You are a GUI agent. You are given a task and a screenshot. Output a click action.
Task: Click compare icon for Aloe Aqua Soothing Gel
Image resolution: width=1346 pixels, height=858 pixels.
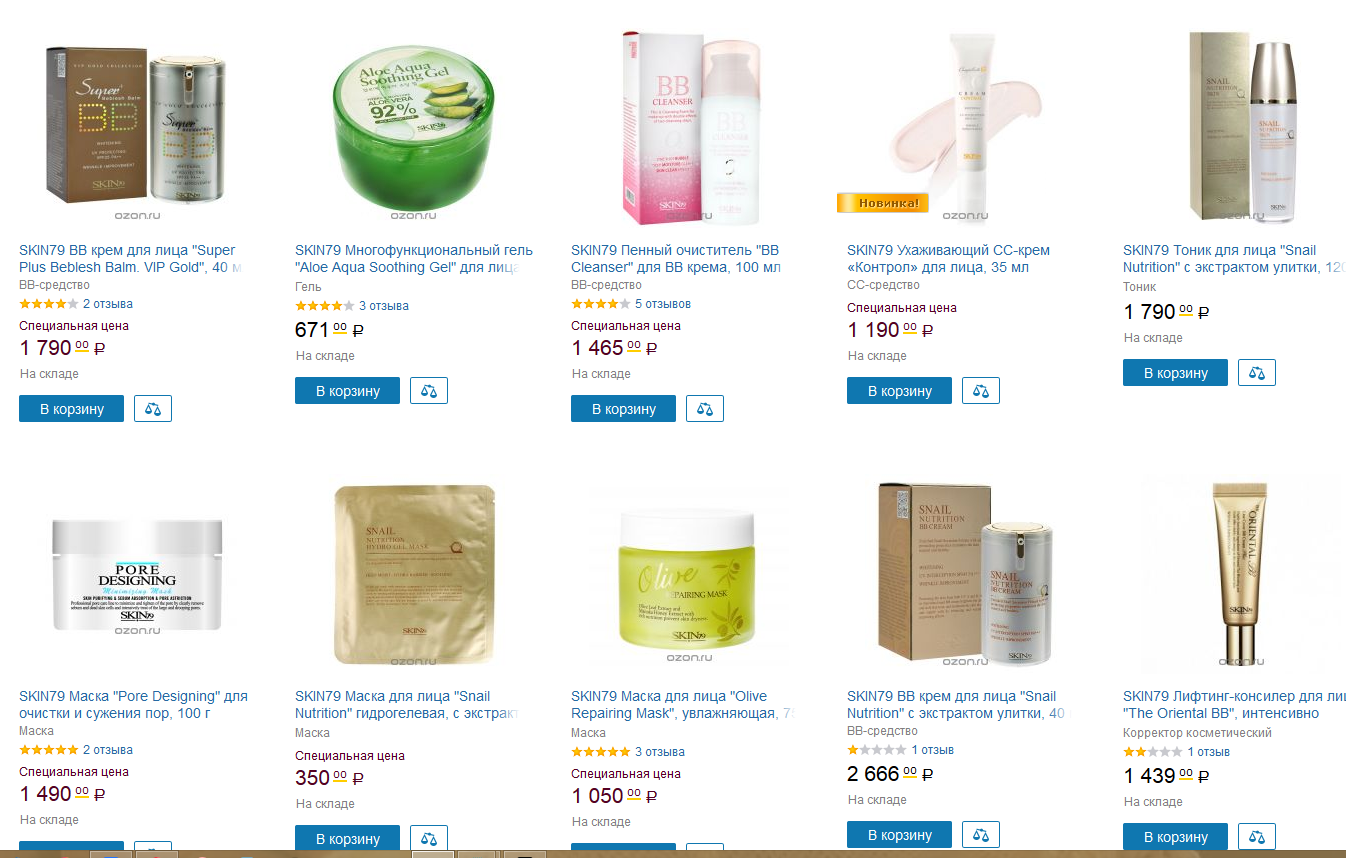tap(429, 390)
